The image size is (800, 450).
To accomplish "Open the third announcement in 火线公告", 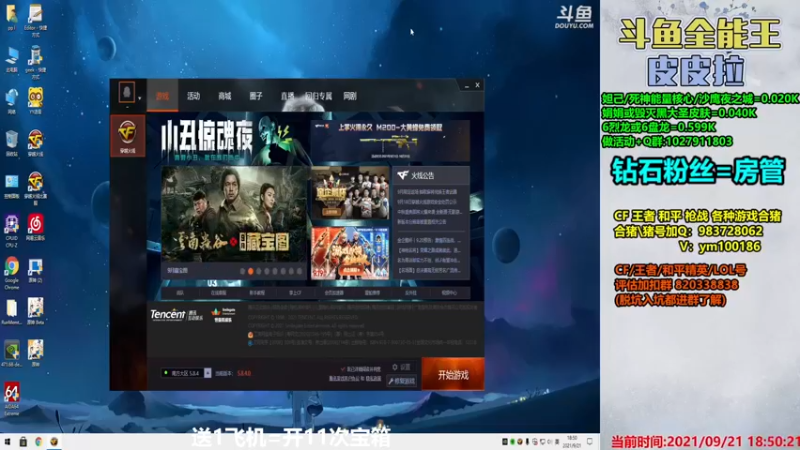I will (430, 212).
